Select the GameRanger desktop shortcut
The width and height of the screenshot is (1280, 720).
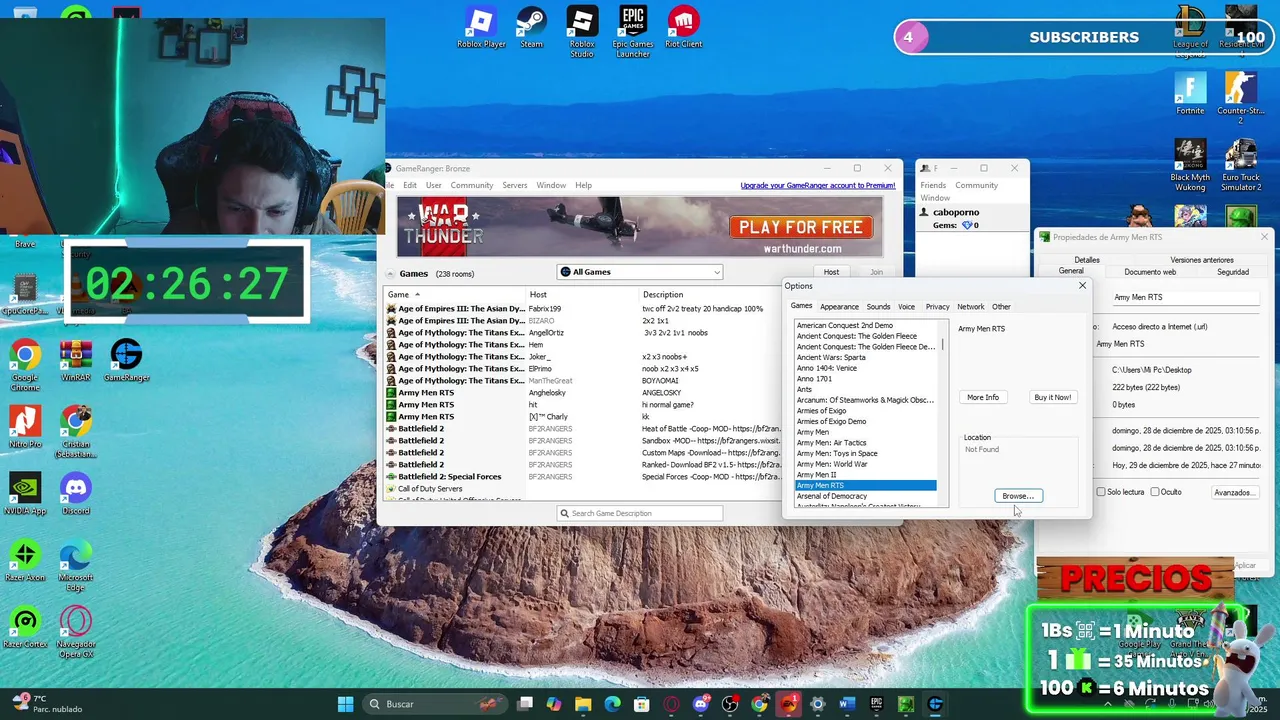126,361
